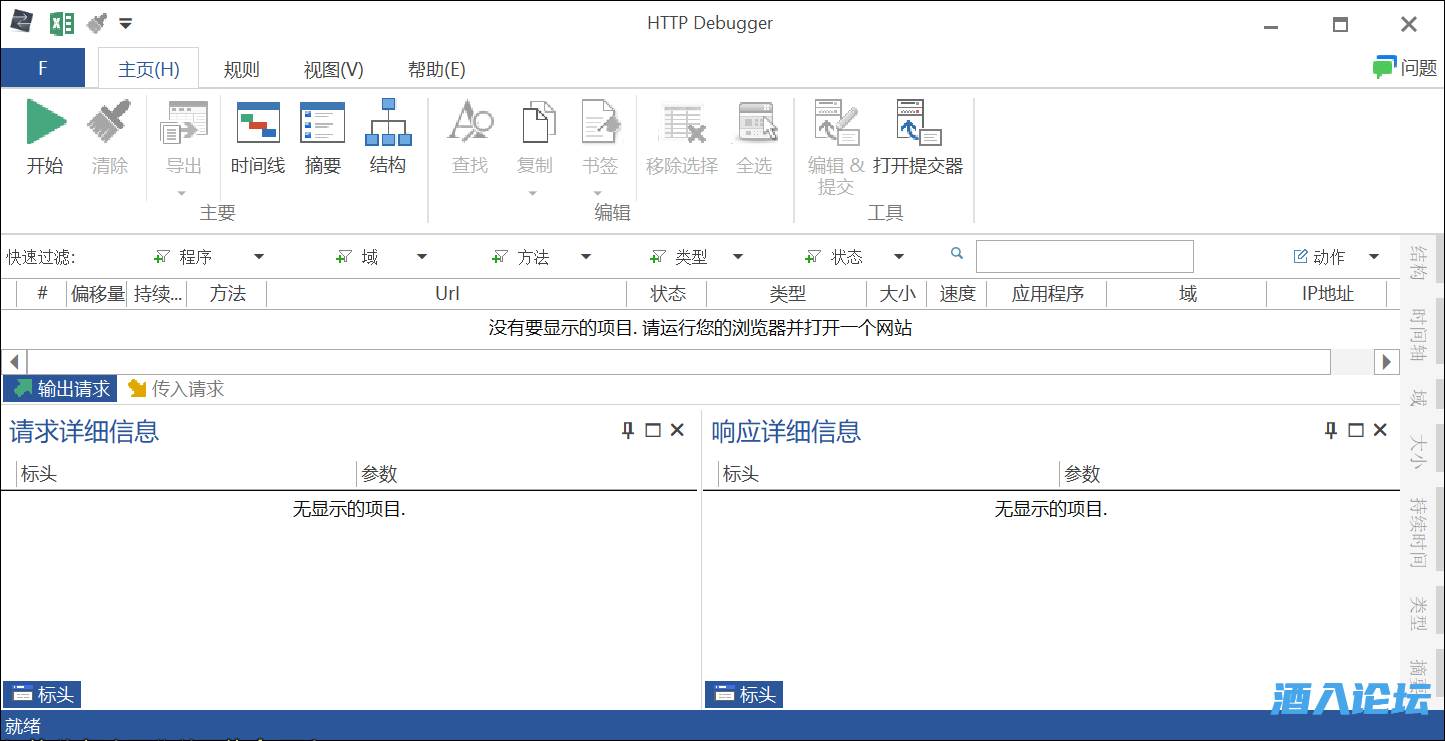
Task: Click the 问题 feedback link
Action: [x=1404, y=67]
